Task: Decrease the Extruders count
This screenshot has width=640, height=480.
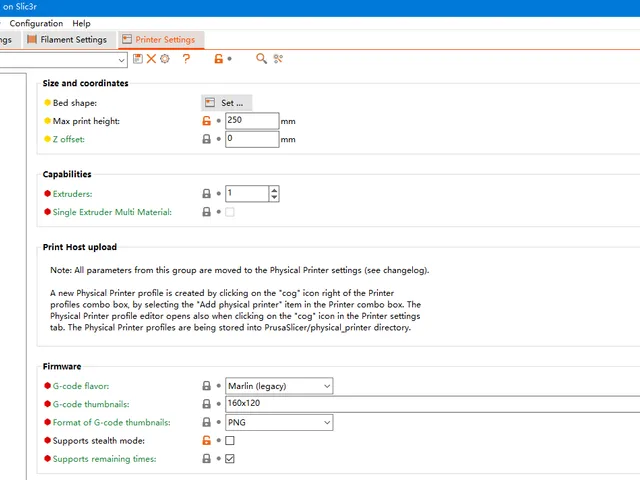Action: [x=274, y=198]
